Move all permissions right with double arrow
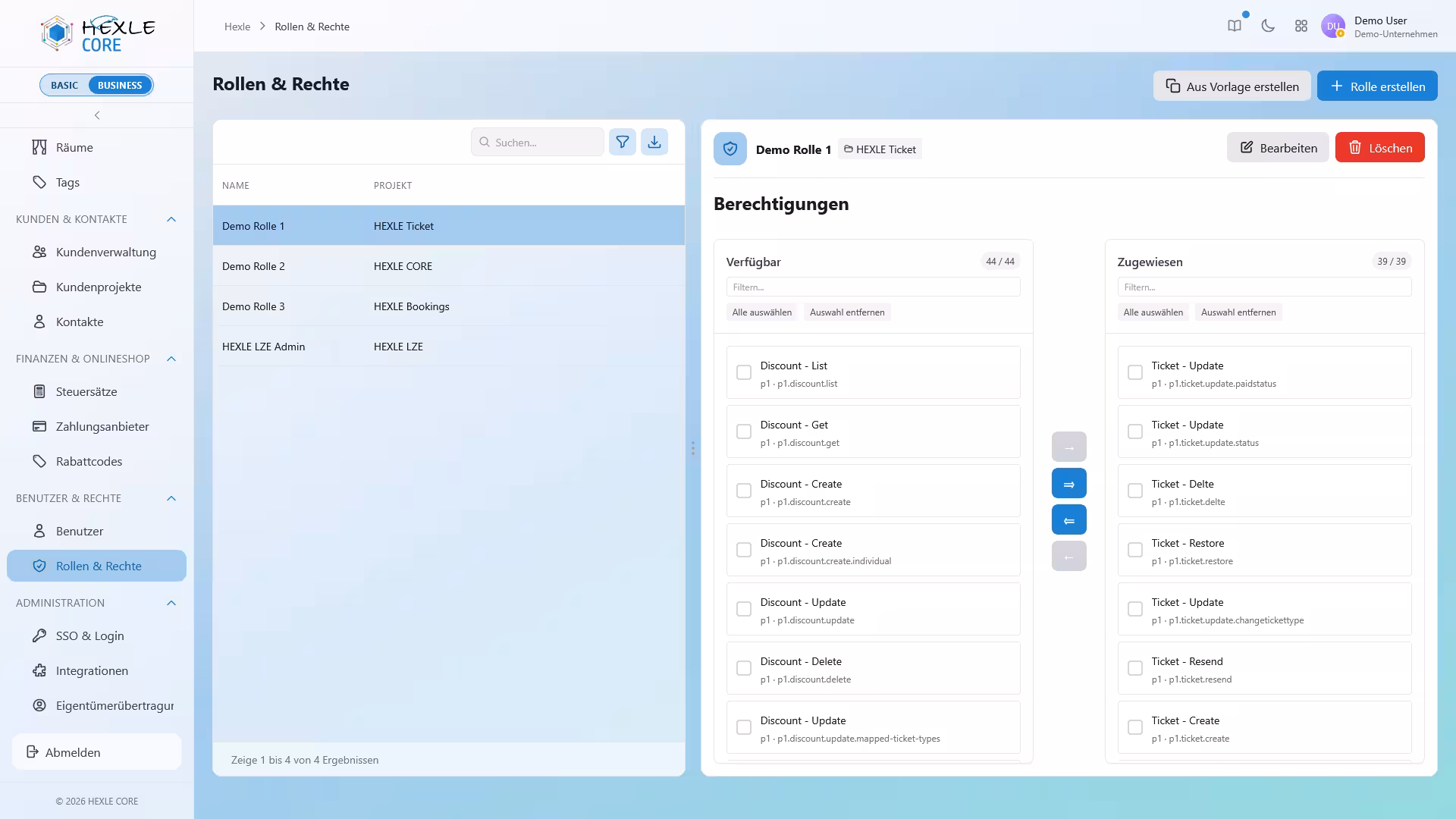Viewport: 1456px width, 819px height. point(1068,483)
